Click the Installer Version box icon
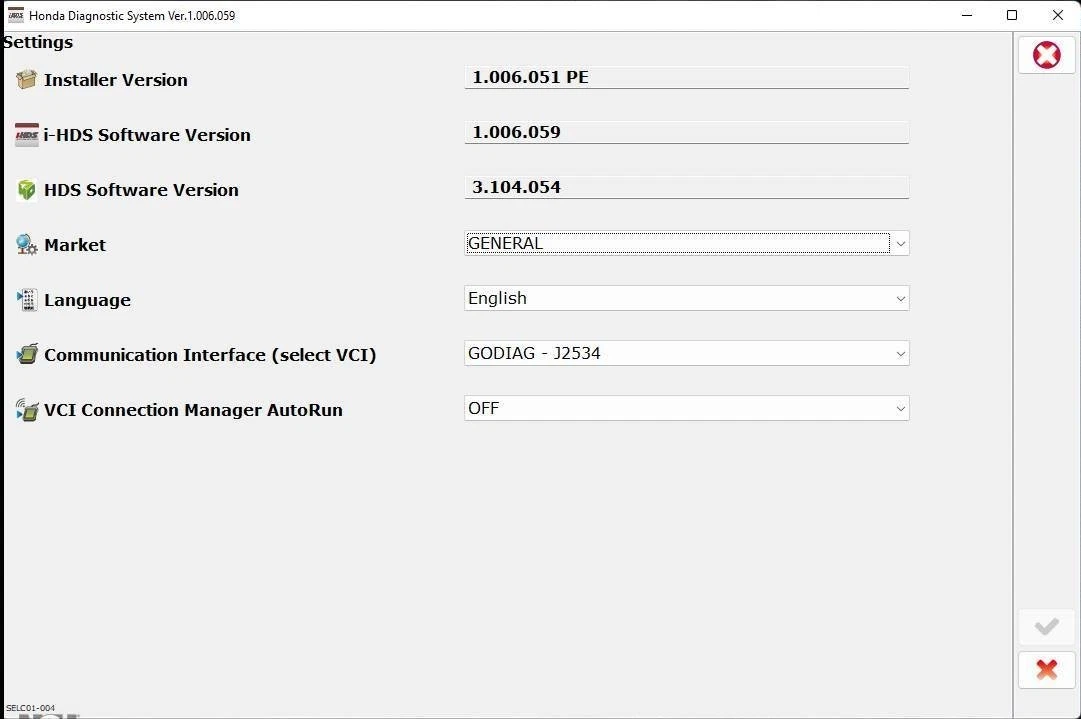 pyautogui.click(x=26, y=79)
